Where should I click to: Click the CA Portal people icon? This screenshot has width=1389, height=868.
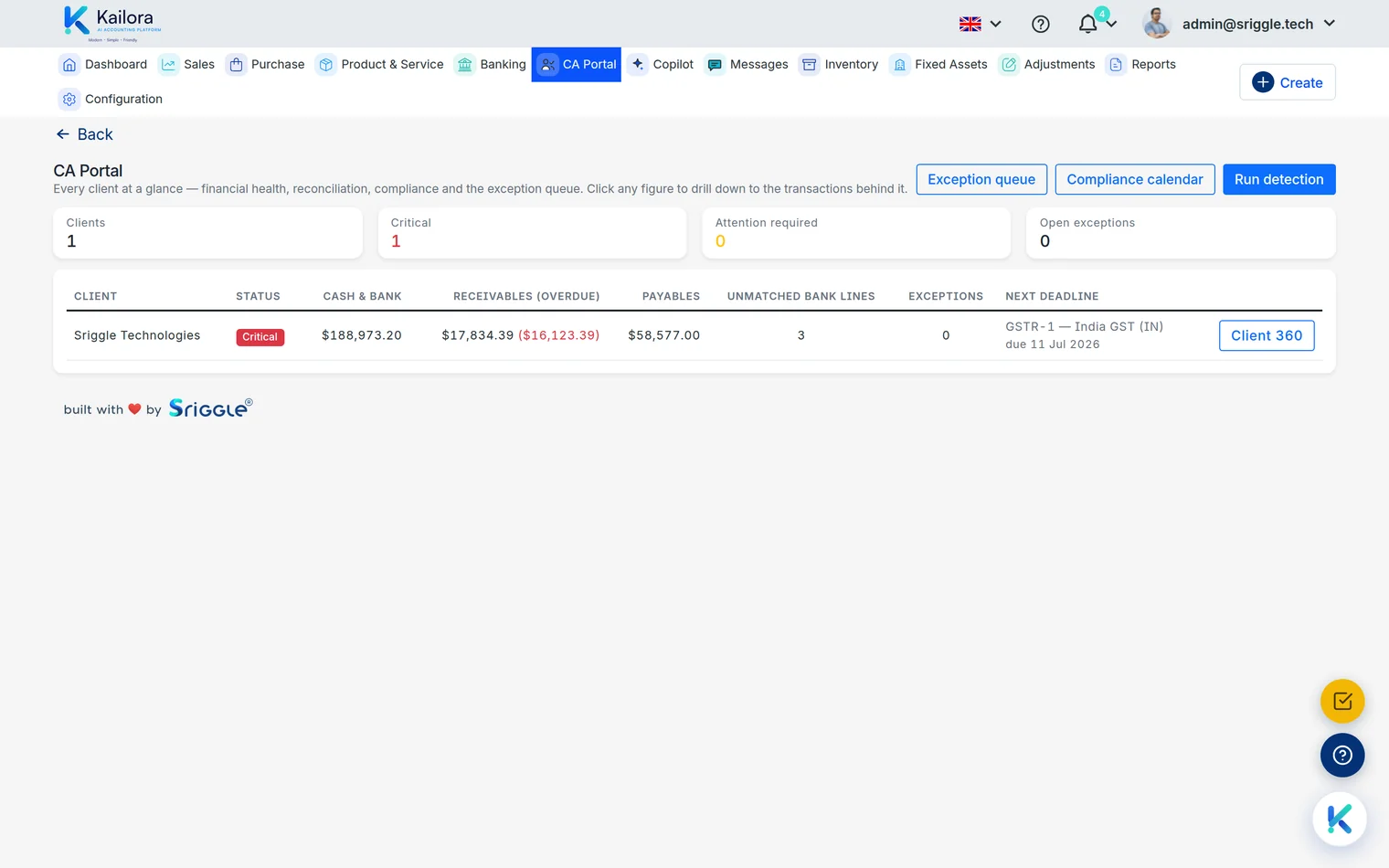[547, 65]
